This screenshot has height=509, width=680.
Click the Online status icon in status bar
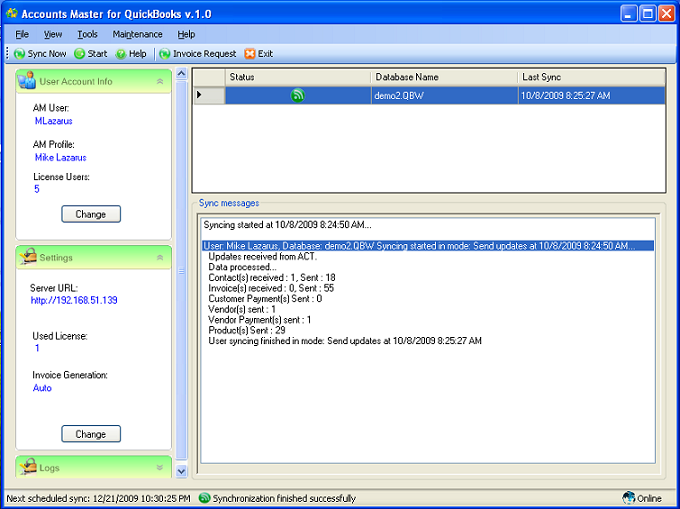tap(629, 498)
